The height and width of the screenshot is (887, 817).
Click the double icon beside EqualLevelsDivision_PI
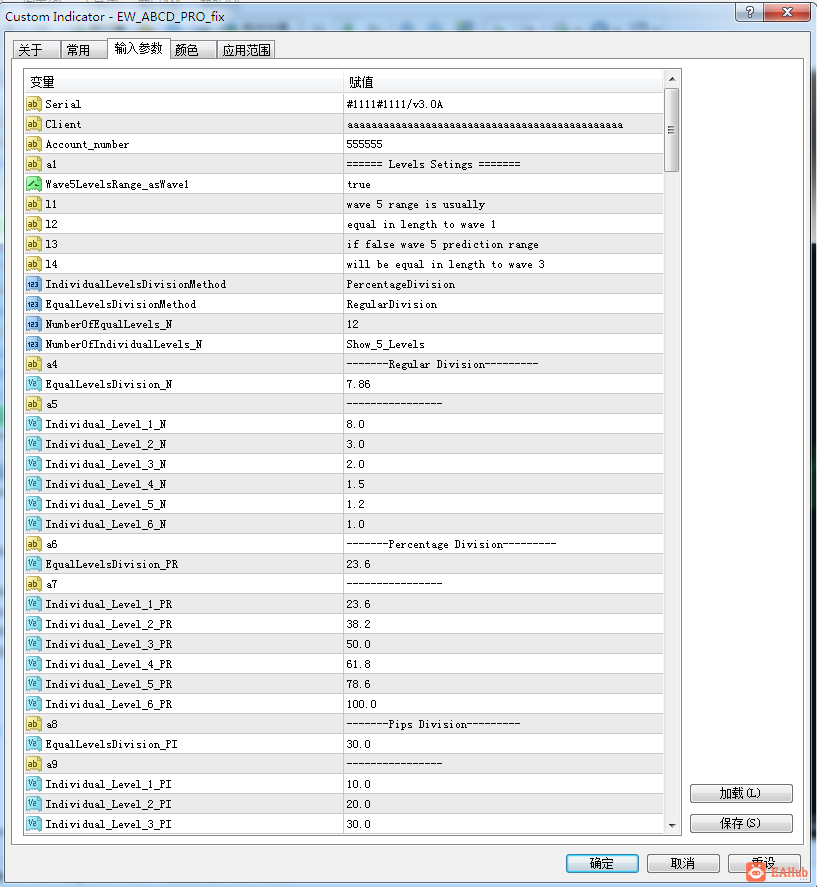(33, 744)
